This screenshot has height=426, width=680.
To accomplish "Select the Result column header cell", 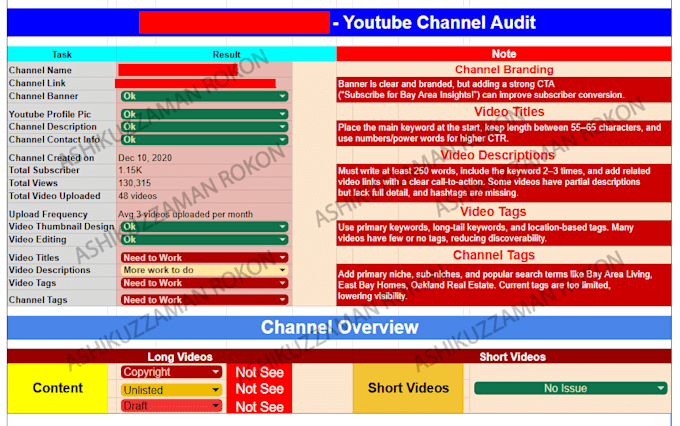I will coord(226,54).
